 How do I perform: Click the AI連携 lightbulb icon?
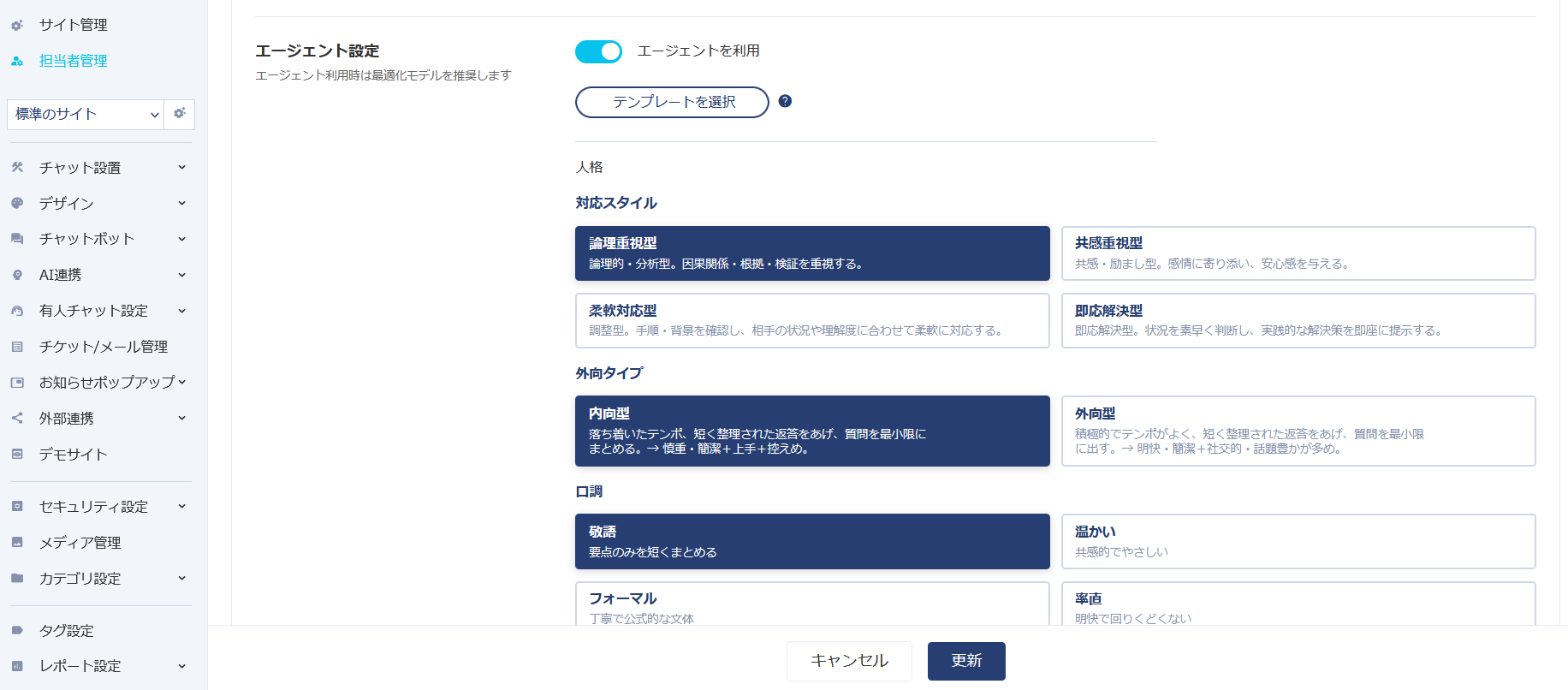(x=17, y=275)
